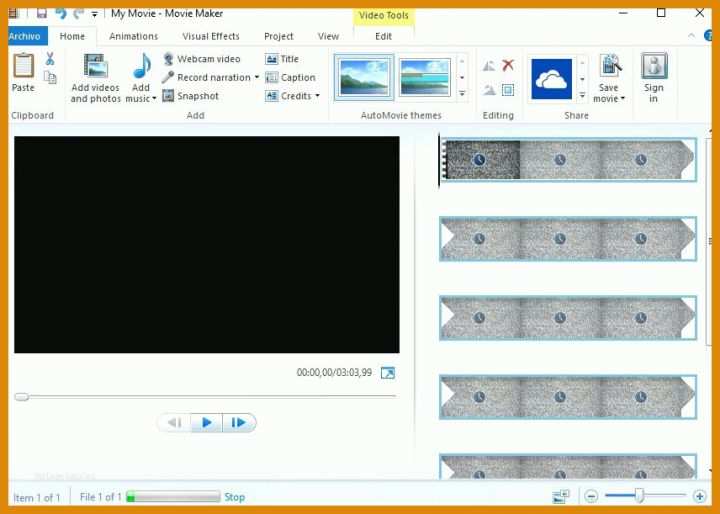The width and height of the screenshot is (720, 514).
Task: Click the file import progress bar
Action: point(173,497)
